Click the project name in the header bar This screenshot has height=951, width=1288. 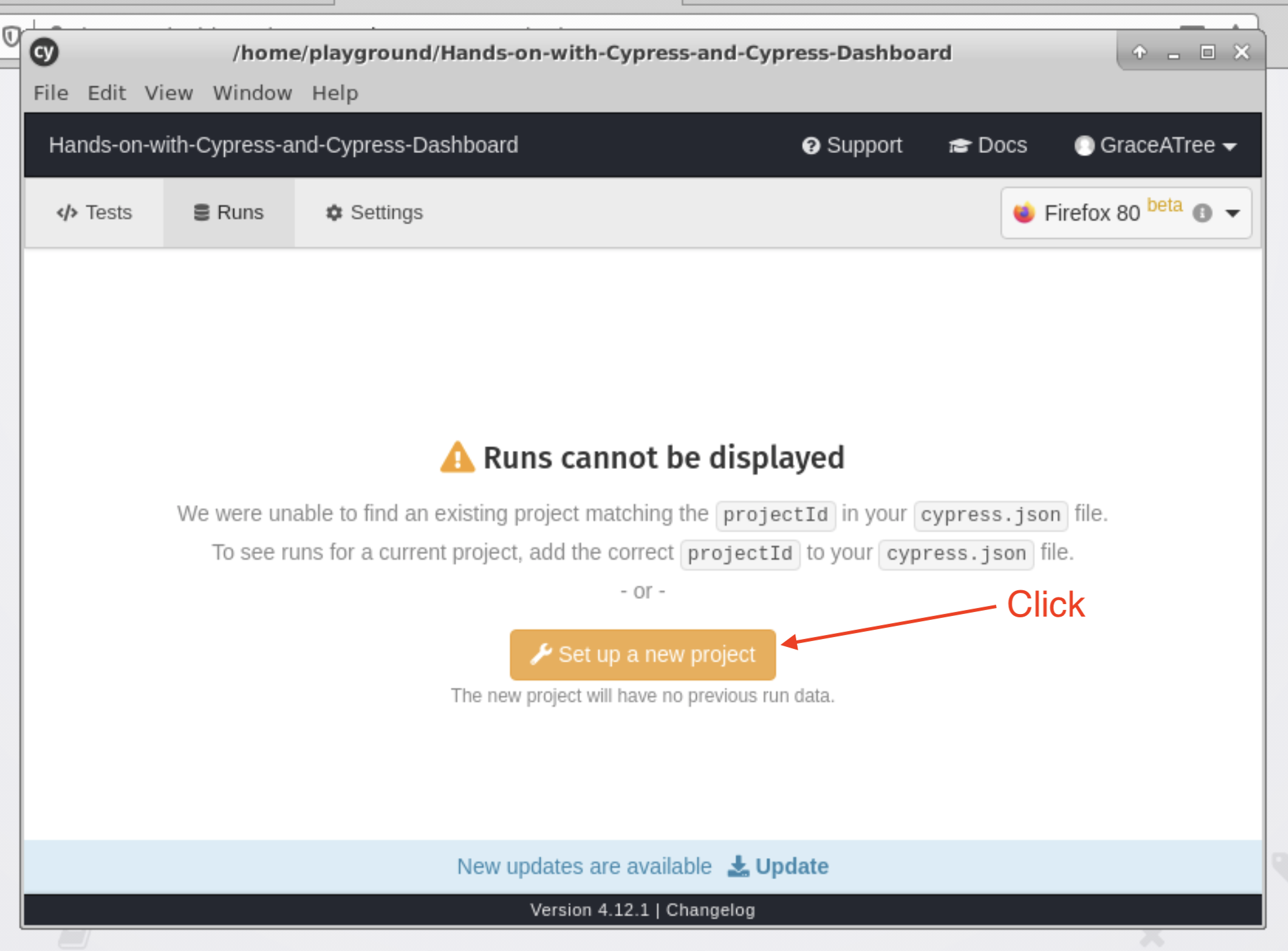pos(283,145)
